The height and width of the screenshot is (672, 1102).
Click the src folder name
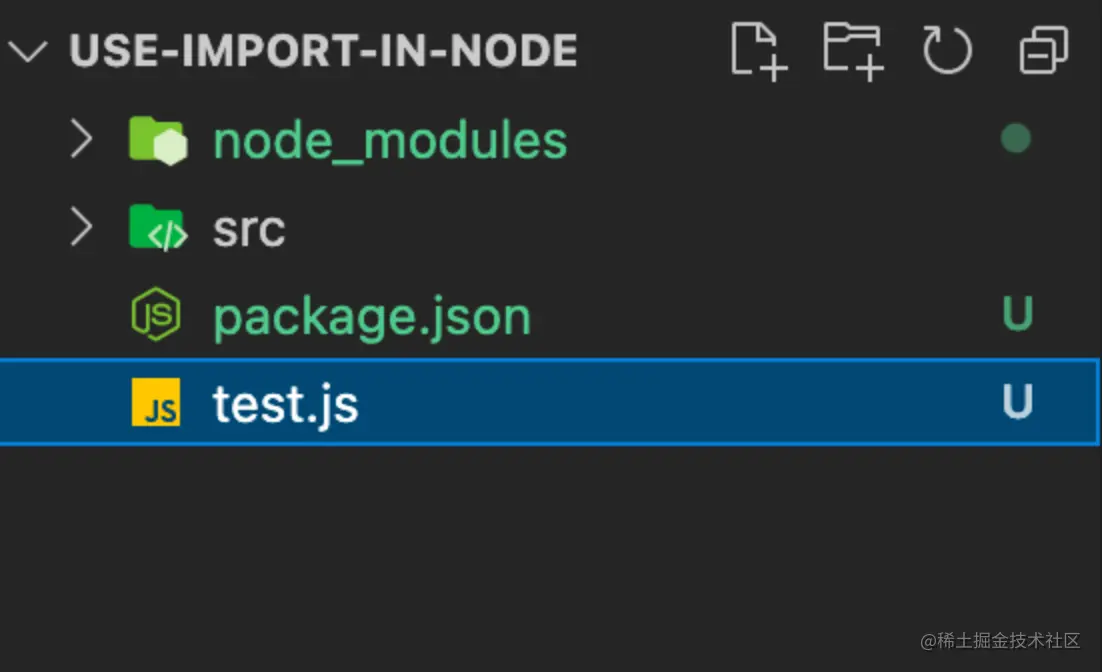click(x=248, y=227)
